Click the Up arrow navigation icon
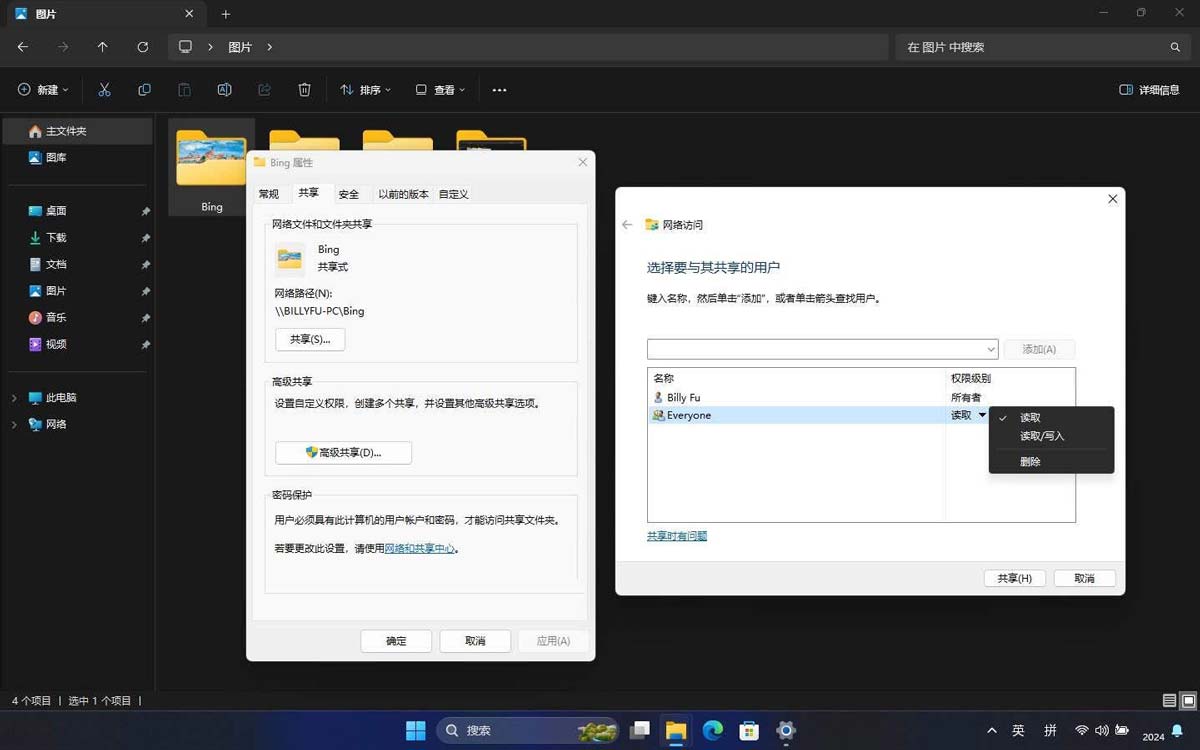 tap(103, 47)
